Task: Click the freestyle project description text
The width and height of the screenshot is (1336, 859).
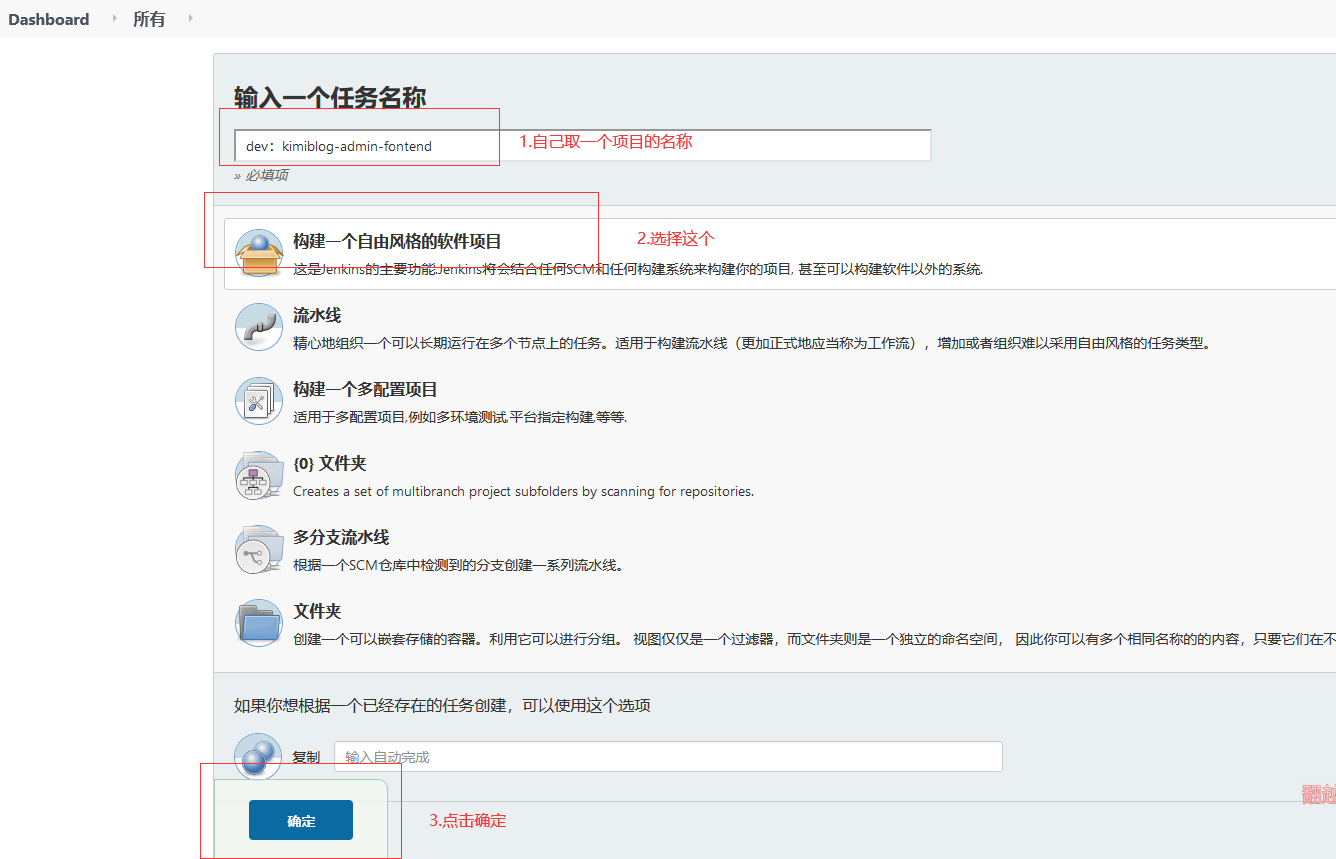Action: (x=638, y=269)
